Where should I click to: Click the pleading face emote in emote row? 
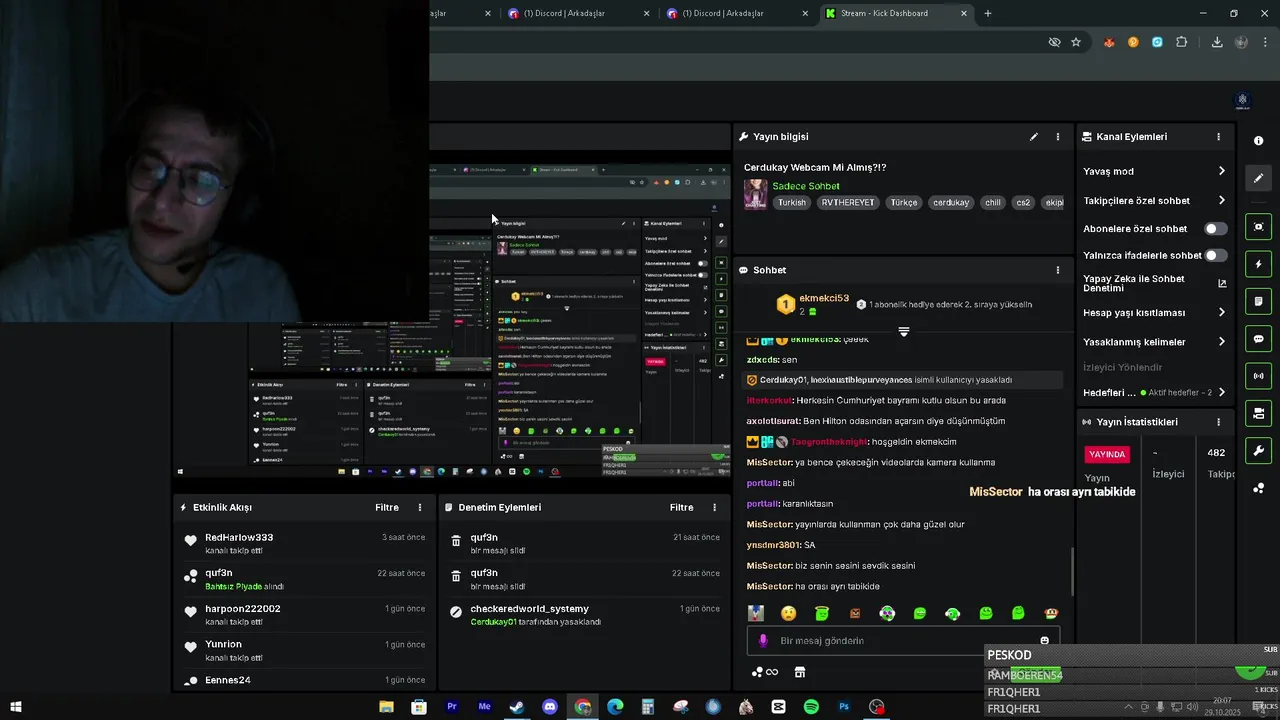coord(789,613)
